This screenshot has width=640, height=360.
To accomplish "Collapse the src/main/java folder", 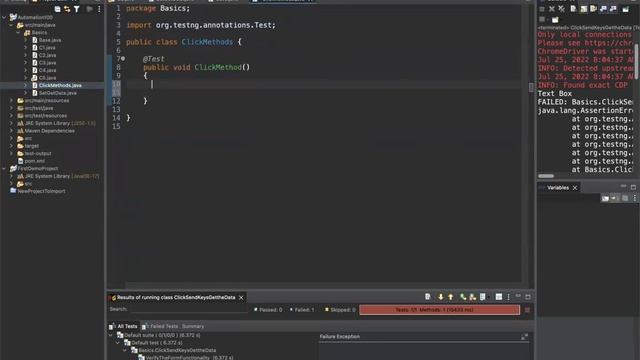I will 11,25.
